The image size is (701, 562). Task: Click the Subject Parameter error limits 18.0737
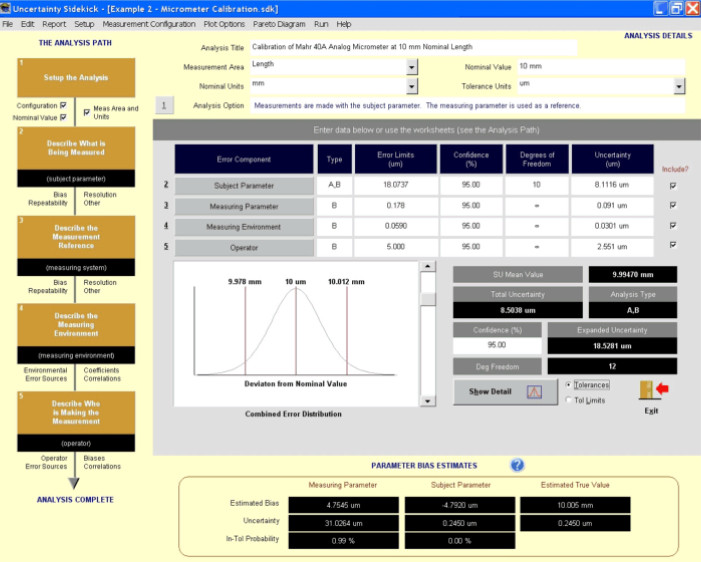pyautogui.click(x=396, y=185)
